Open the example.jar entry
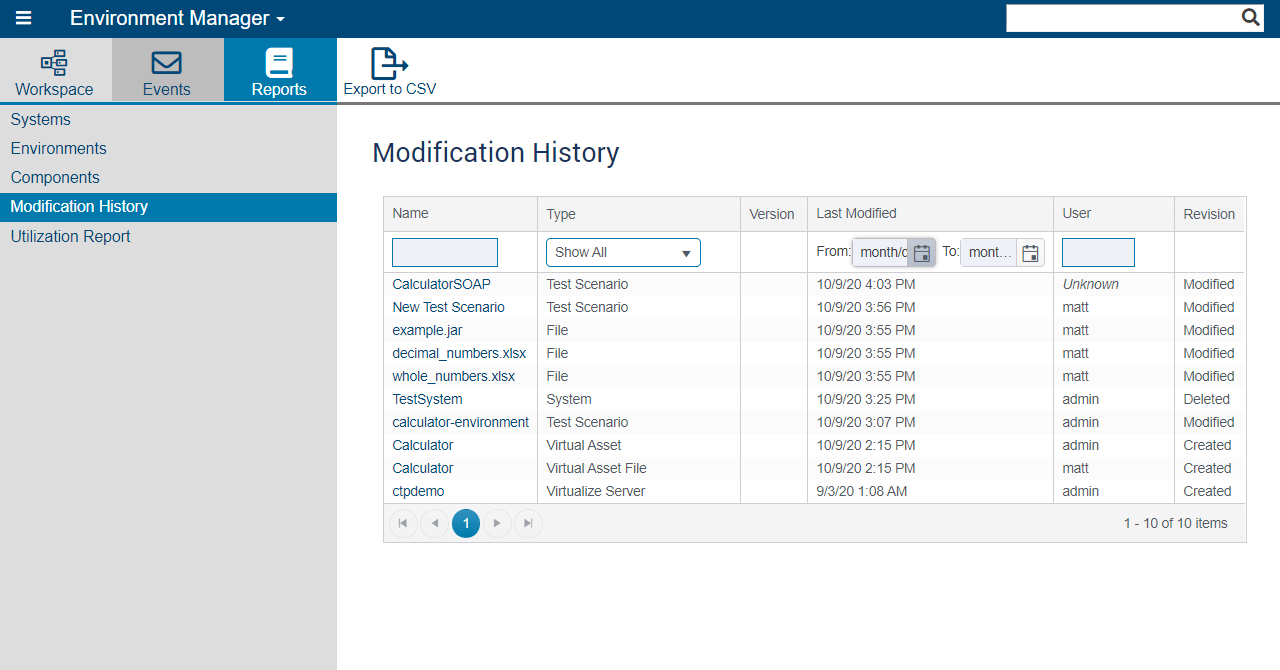Screen dimensions: 1280x670 click(427, 330)
